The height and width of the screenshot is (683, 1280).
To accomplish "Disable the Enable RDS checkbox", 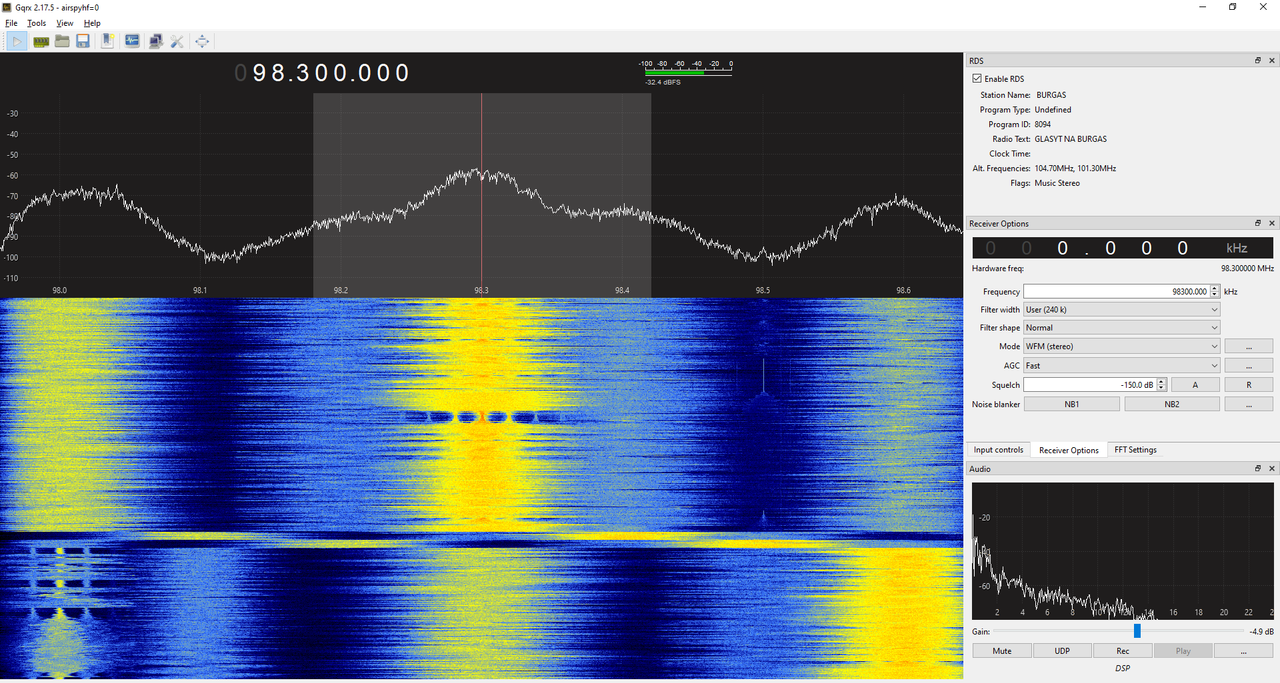I will 977,79.
